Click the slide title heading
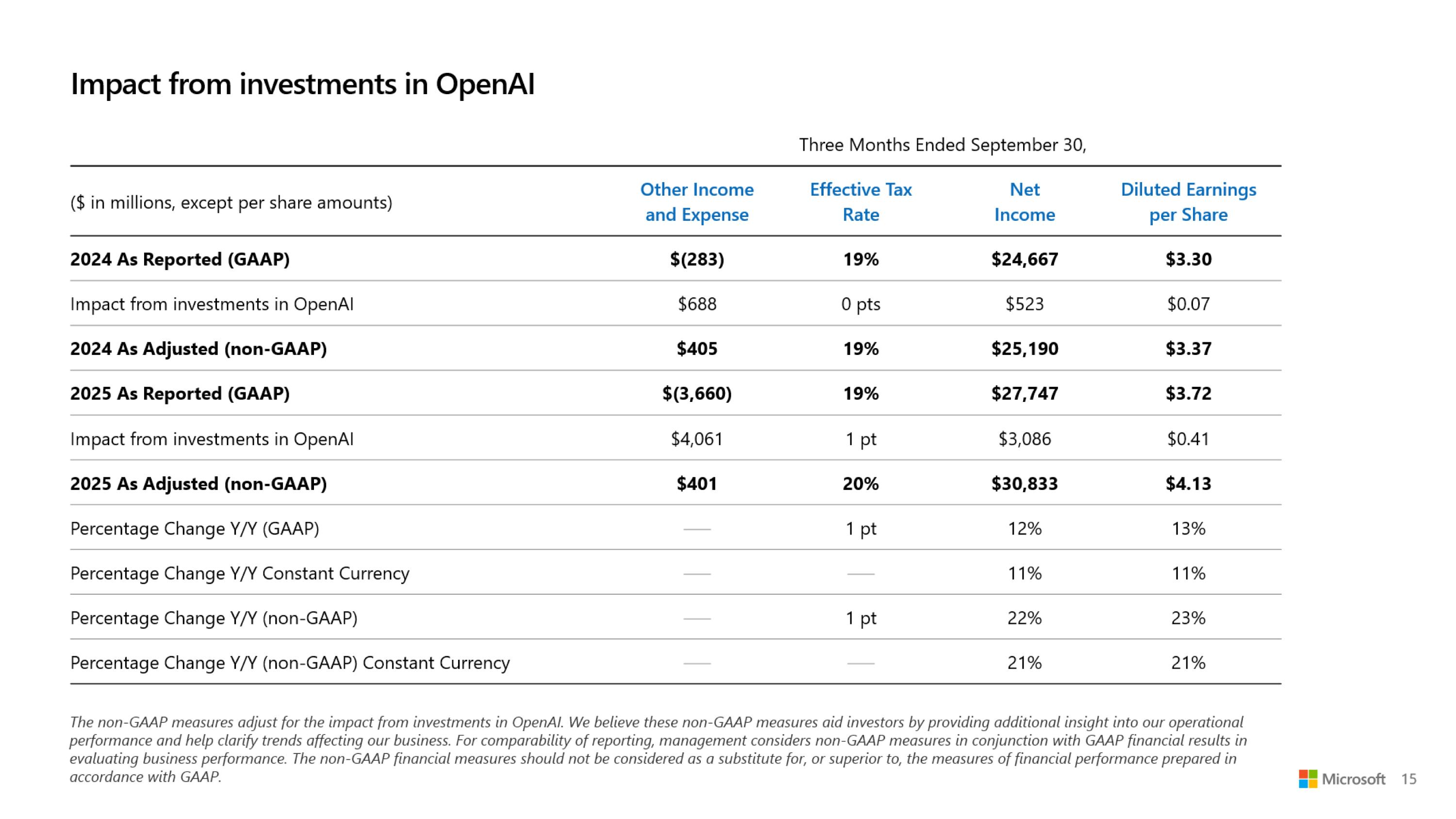This screenshot has height=819, width=1456. click(302, 84)
